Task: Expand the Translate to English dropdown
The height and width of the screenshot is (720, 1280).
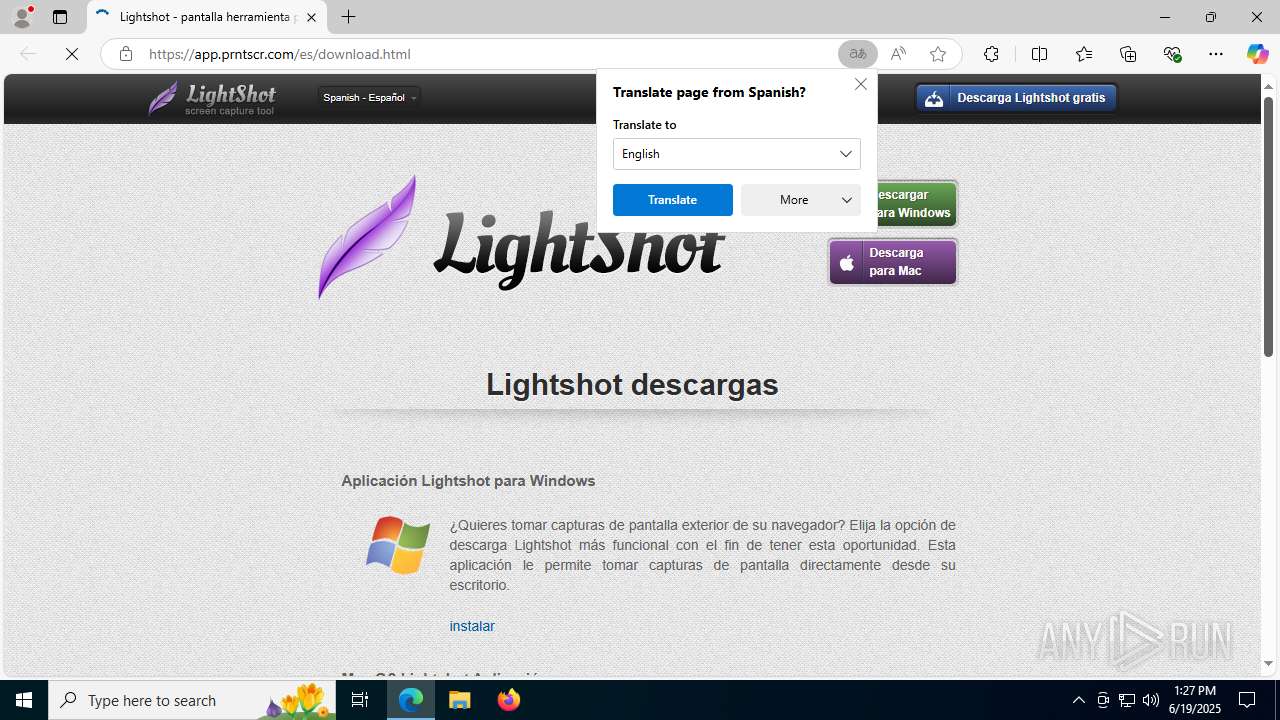Action: pyautogui.click(x=737, y=154)
